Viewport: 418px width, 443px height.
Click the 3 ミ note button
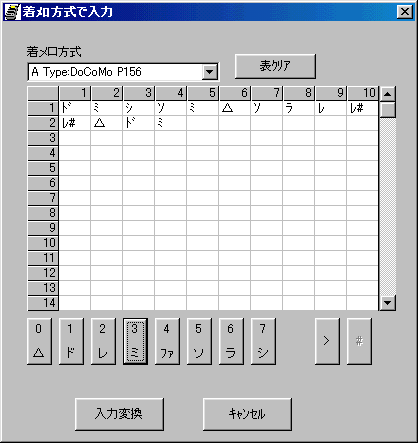point(135,341)
